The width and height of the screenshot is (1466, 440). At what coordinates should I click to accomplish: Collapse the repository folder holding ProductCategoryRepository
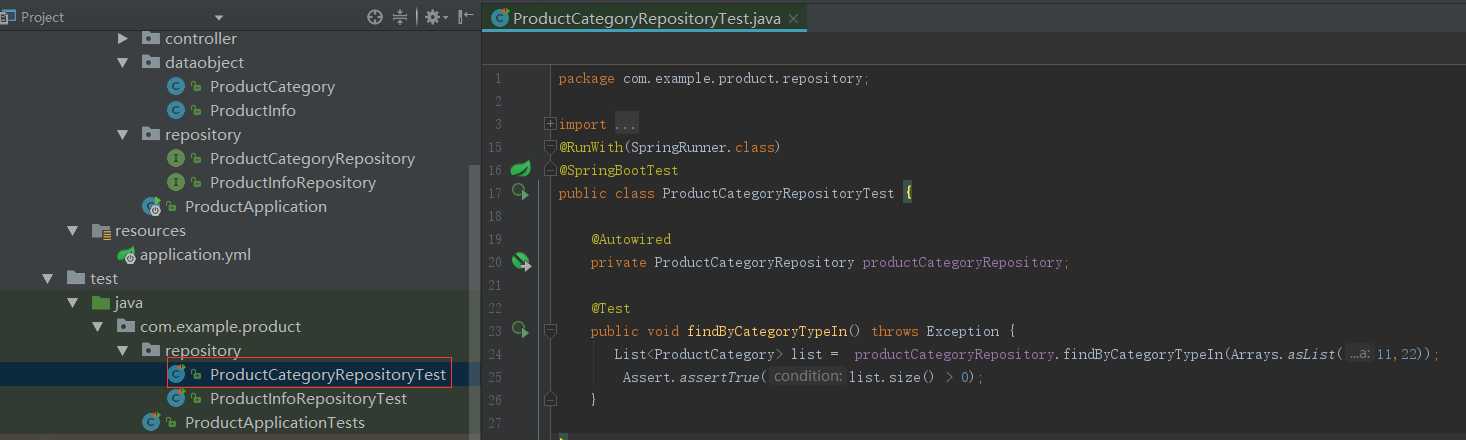pos(123,134)
